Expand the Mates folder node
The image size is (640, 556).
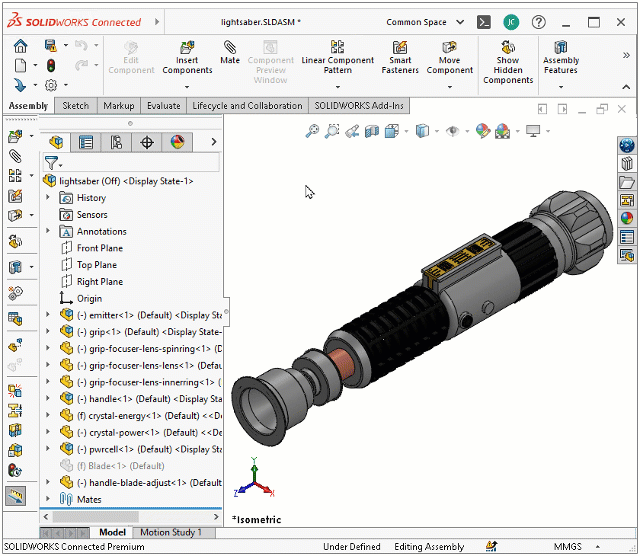pyautogui.click(x=47, y=499)
